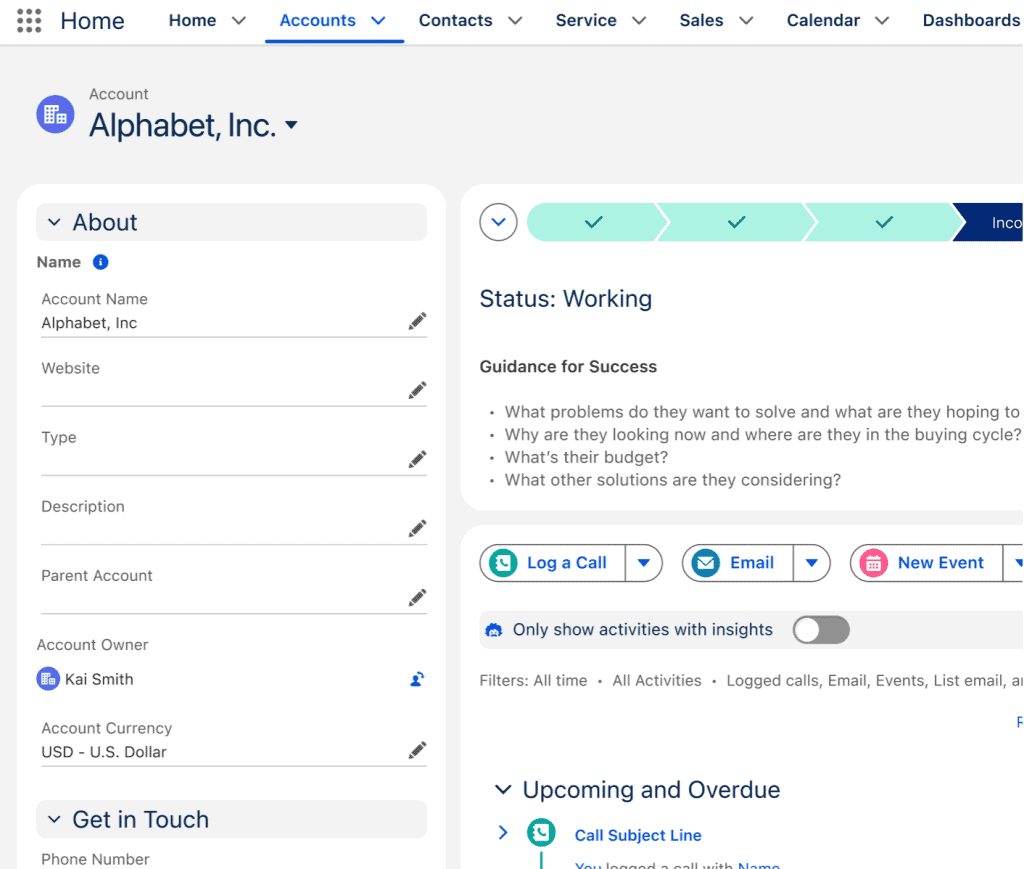This screenshot has width=1024, height=869.
Task: Toggle Only show activities with insights
Action: click(821, 630)
